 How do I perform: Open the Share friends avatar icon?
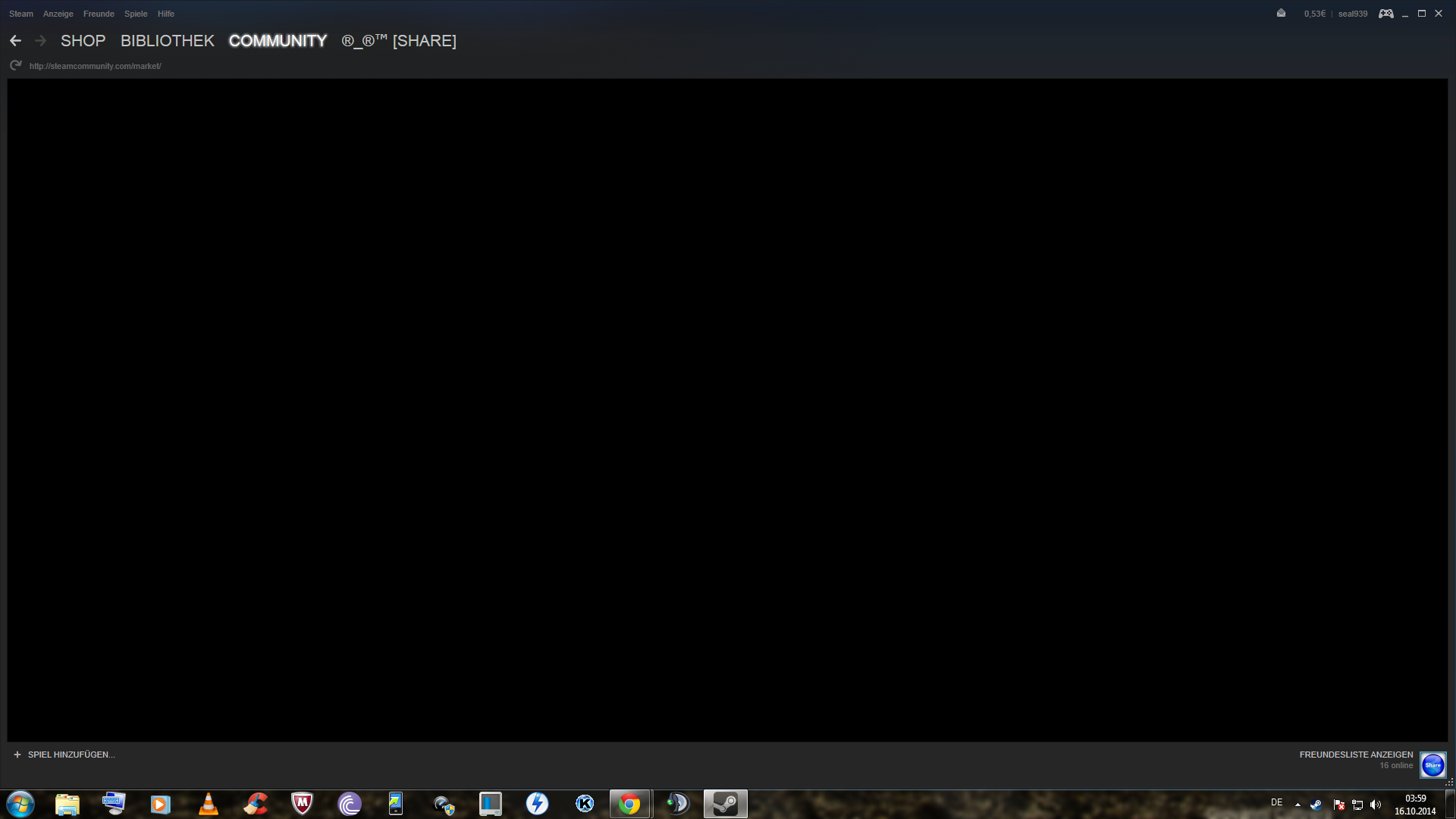(x=1432, y=765)
